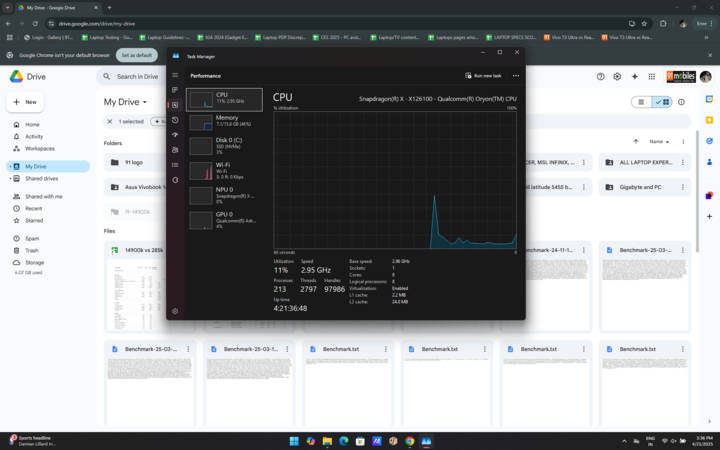The height and width of the screenshot is (450, 720).
Task: Open Microsoft Edge from taskbar
Action: (343, 441)
